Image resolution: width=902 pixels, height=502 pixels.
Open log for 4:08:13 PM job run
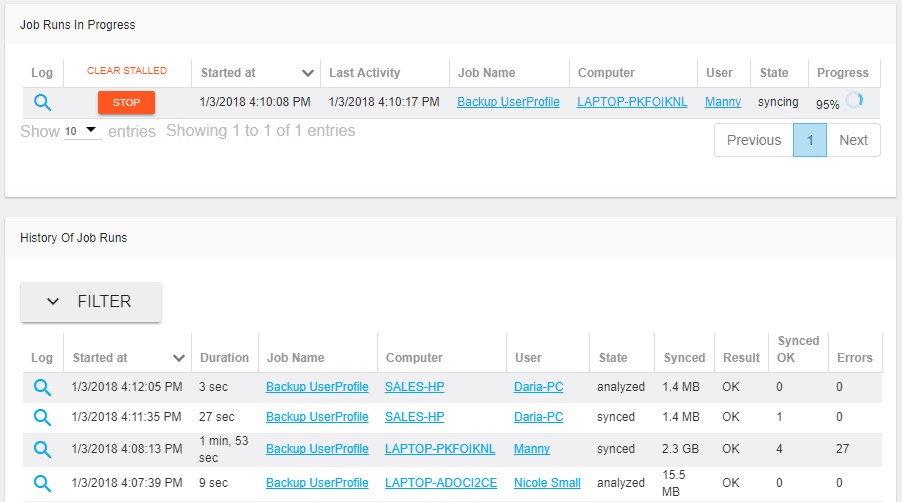(42, 449)
